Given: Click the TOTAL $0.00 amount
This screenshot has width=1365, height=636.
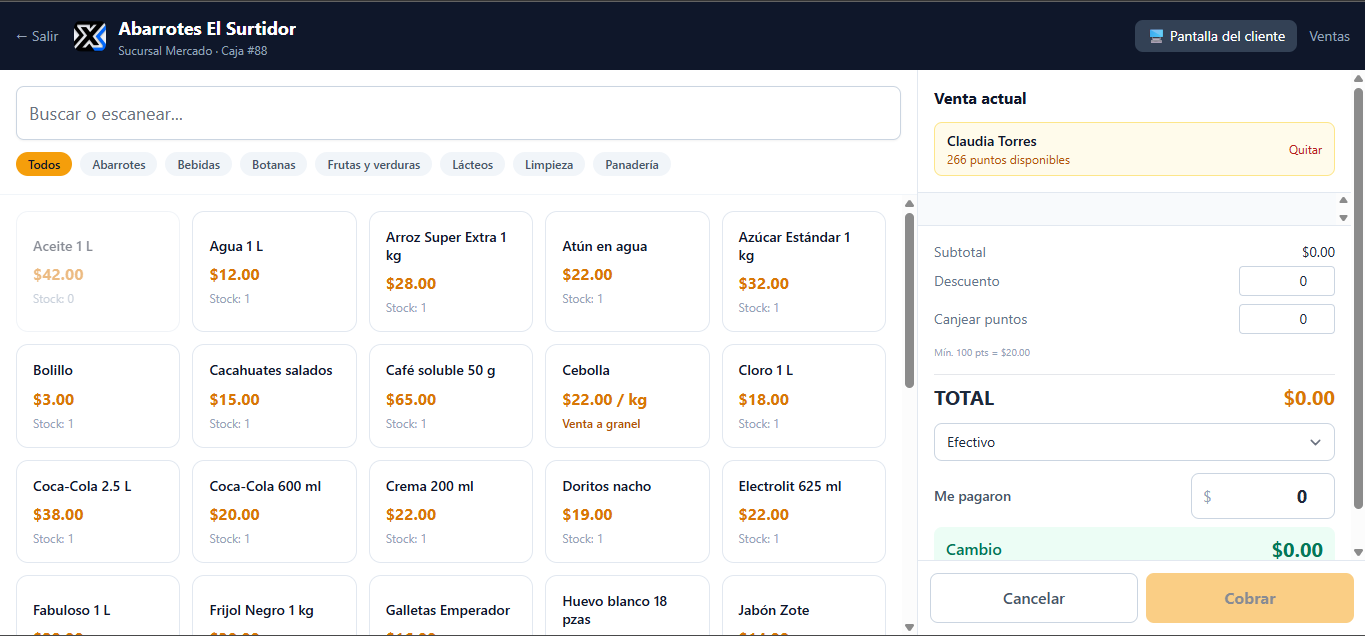Looking at the screenshot, I should click(x=1309, y=398).
